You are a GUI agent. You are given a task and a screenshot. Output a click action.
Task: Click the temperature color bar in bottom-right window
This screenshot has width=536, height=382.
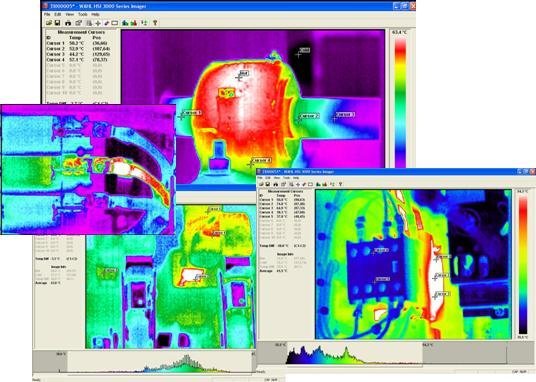(x=523, y=264)
